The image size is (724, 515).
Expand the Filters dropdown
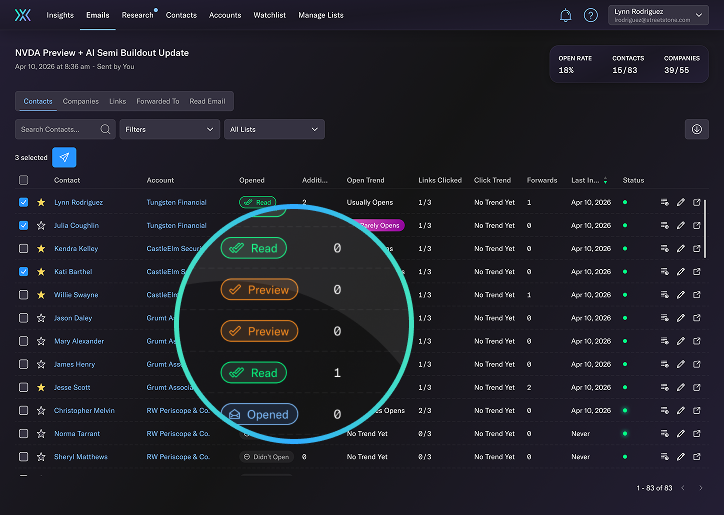pyautogui.click(x=169, y=129)
